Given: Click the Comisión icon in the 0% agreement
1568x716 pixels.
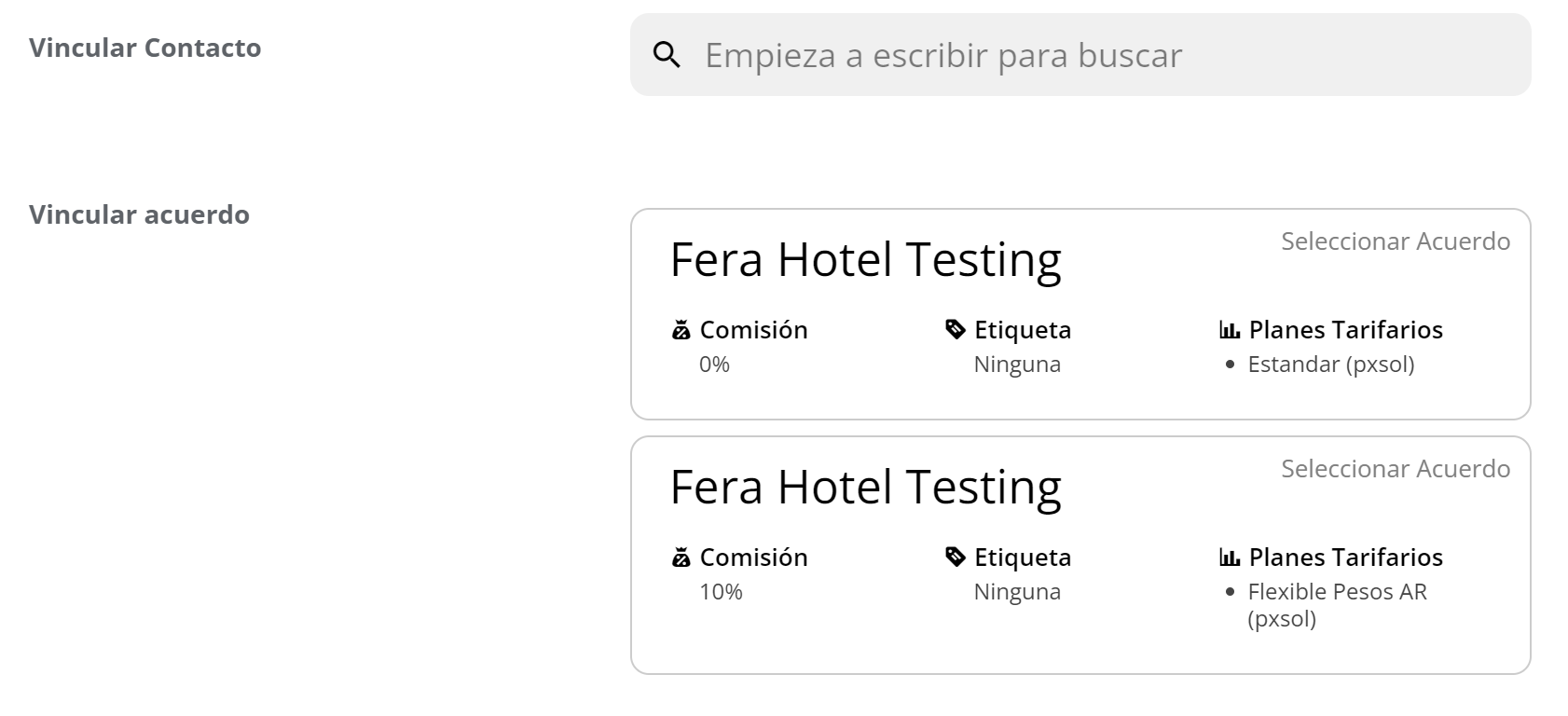Looking at the screenshot, I should pyautogui.click(x=681, y=330).
